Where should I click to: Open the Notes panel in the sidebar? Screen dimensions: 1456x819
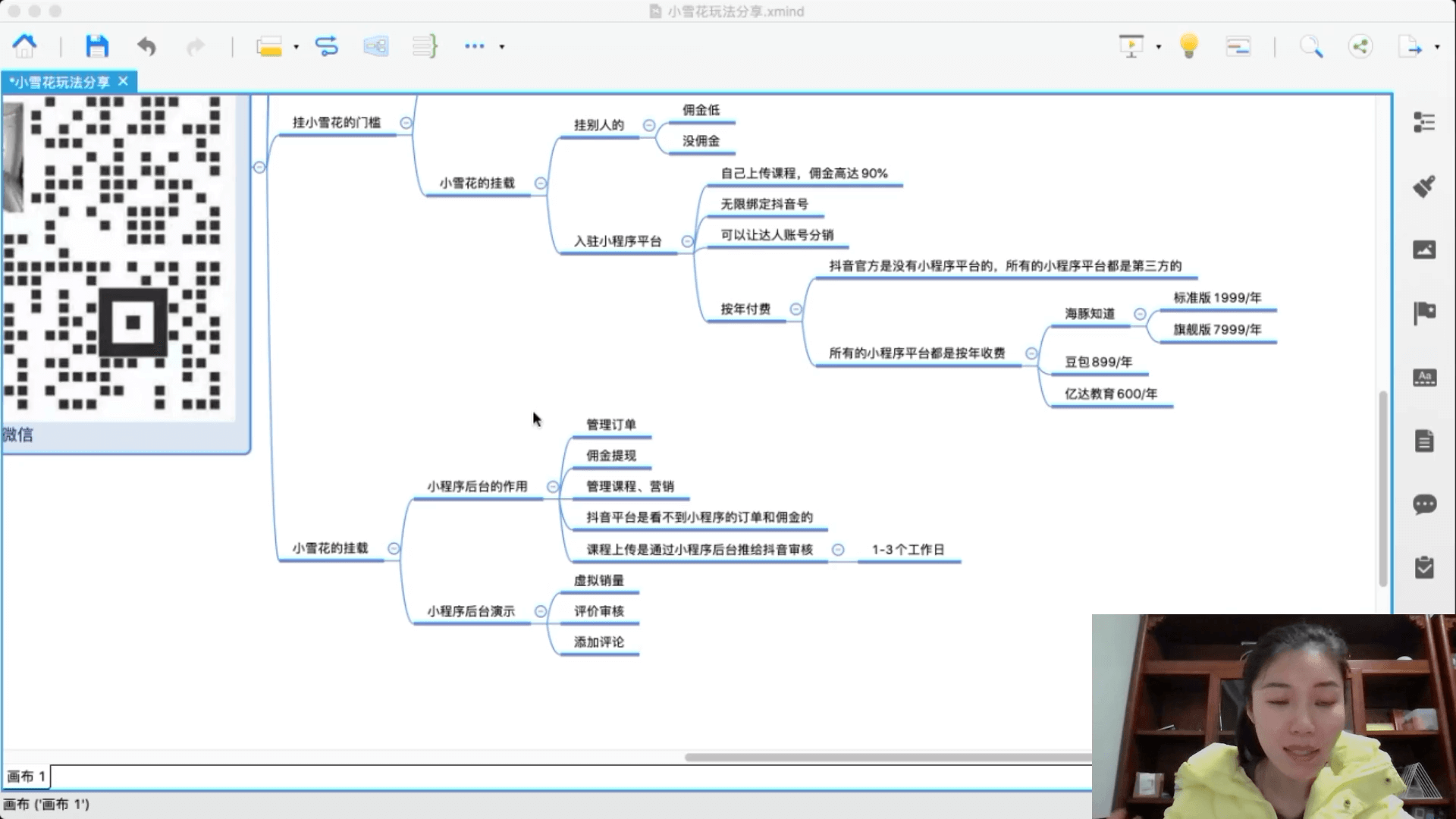(x=1424, y=441)
